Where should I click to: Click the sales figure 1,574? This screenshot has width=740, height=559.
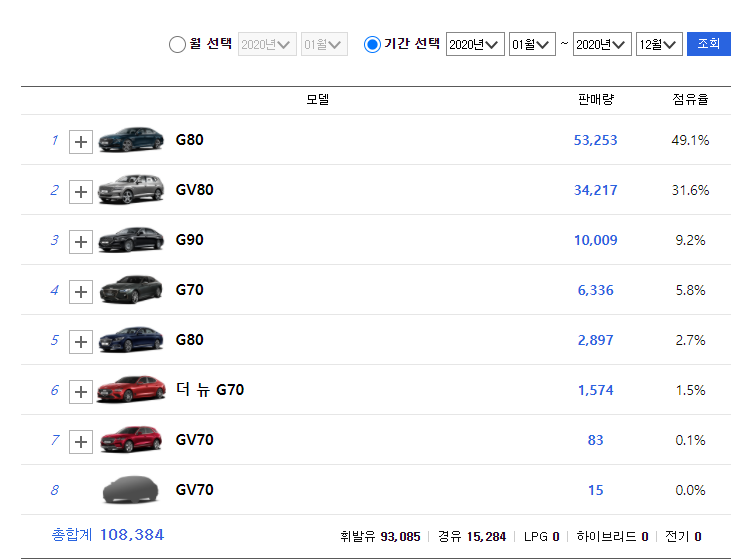[x=595, y=390]
